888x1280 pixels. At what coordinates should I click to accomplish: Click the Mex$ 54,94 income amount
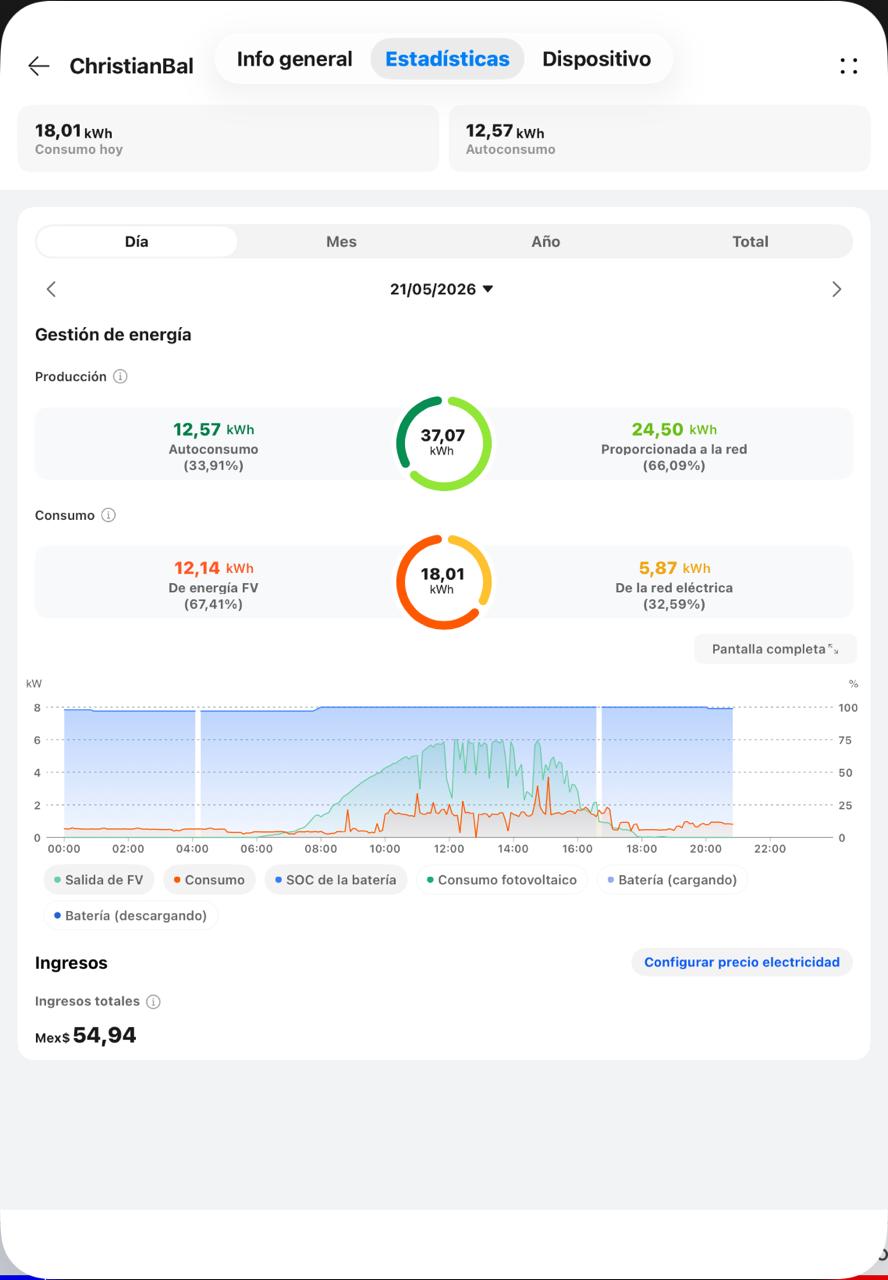click(86, 1036)
